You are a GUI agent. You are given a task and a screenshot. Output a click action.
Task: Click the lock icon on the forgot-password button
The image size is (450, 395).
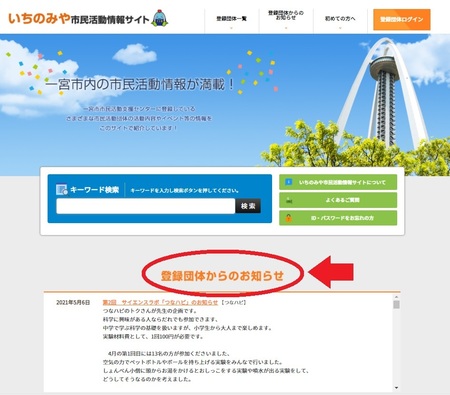coord(289,218)
